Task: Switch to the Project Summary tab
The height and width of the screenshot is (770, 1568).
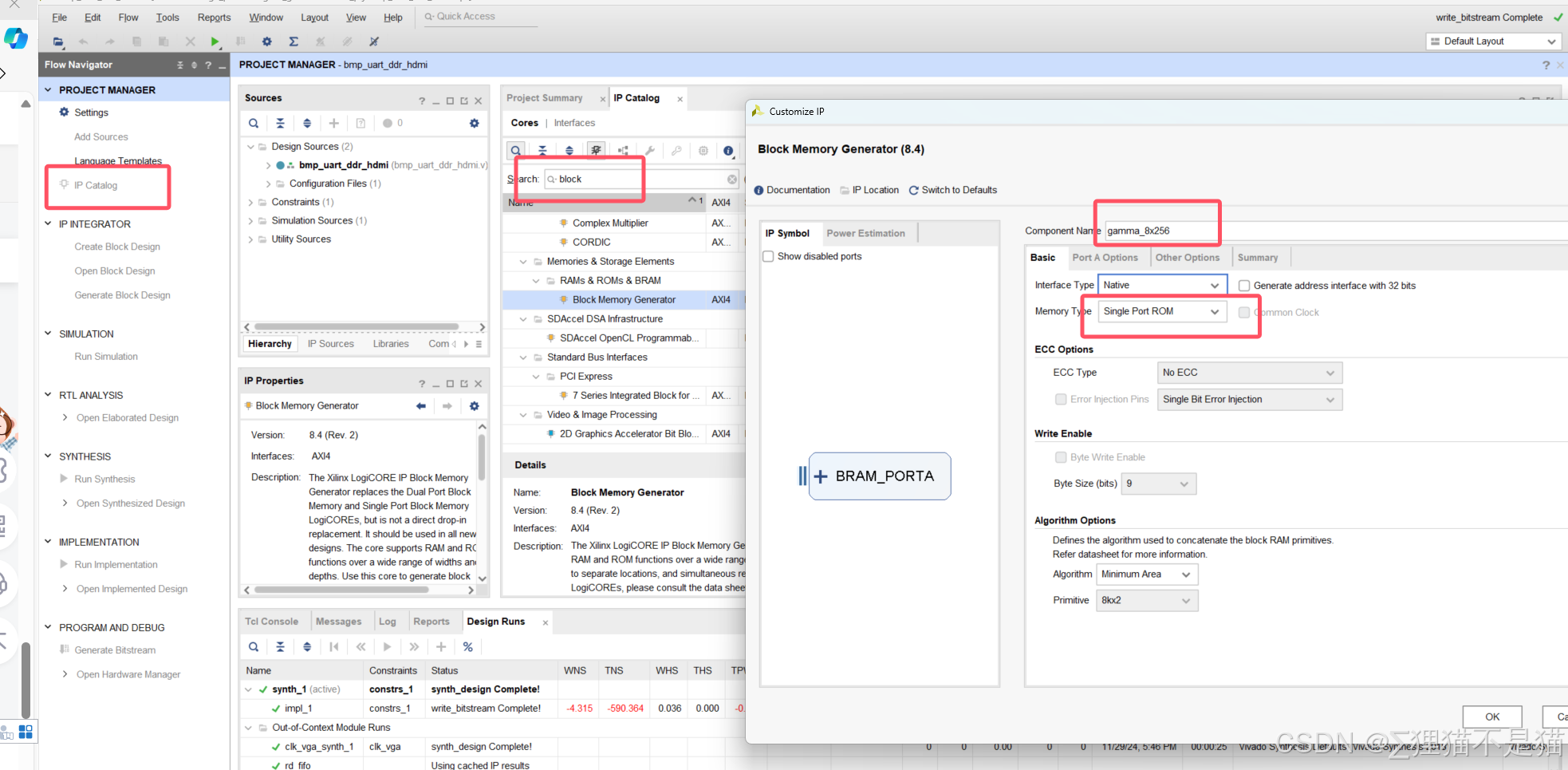Action: coord(545,98)
